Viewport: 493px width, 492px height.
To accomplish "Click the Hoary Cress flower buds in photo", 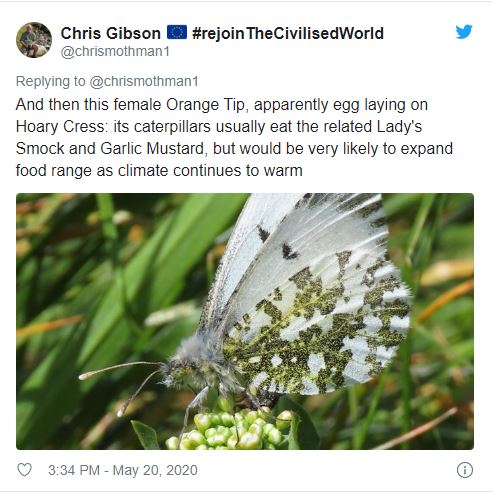I will (230, 430).
